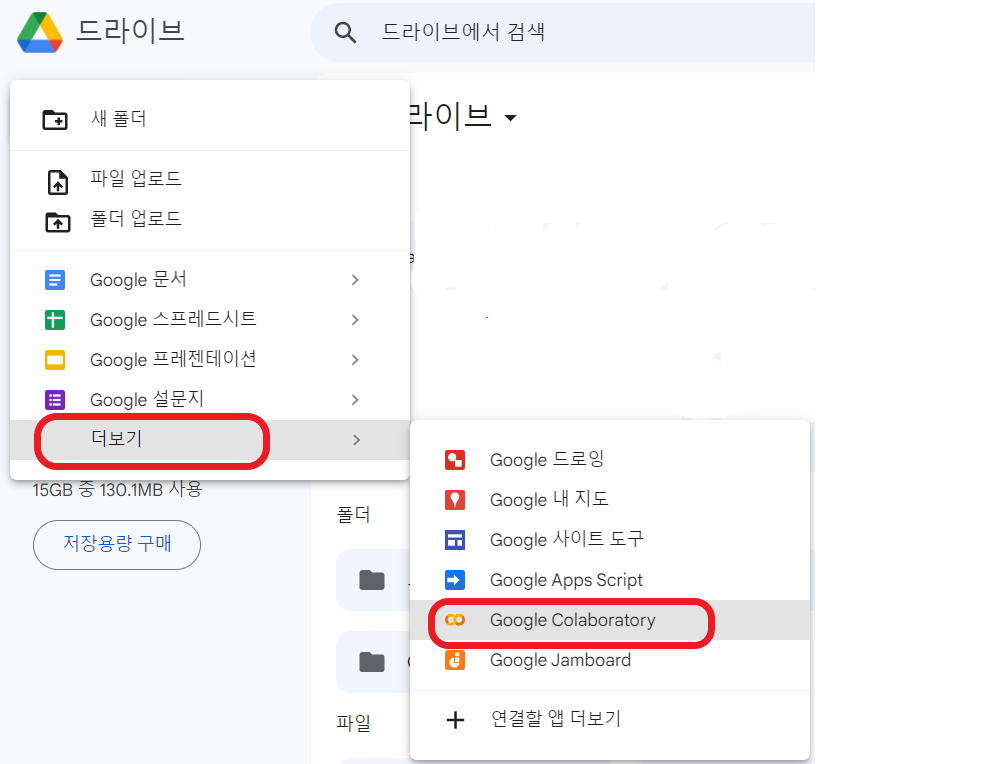
Task: Choose Google 드로잉 from submenu
Action: click(610, 459)
